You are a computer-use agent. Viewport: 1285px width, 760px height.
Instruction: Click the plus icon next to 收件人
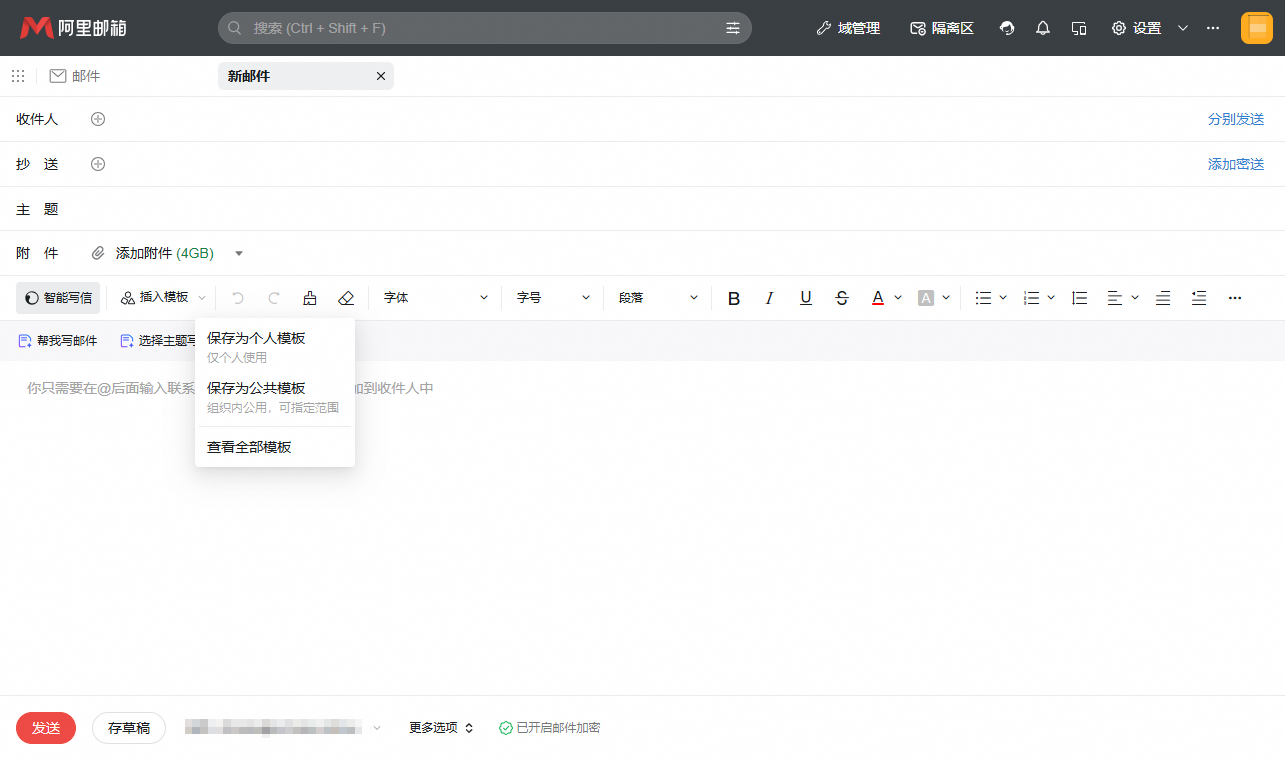98,119
